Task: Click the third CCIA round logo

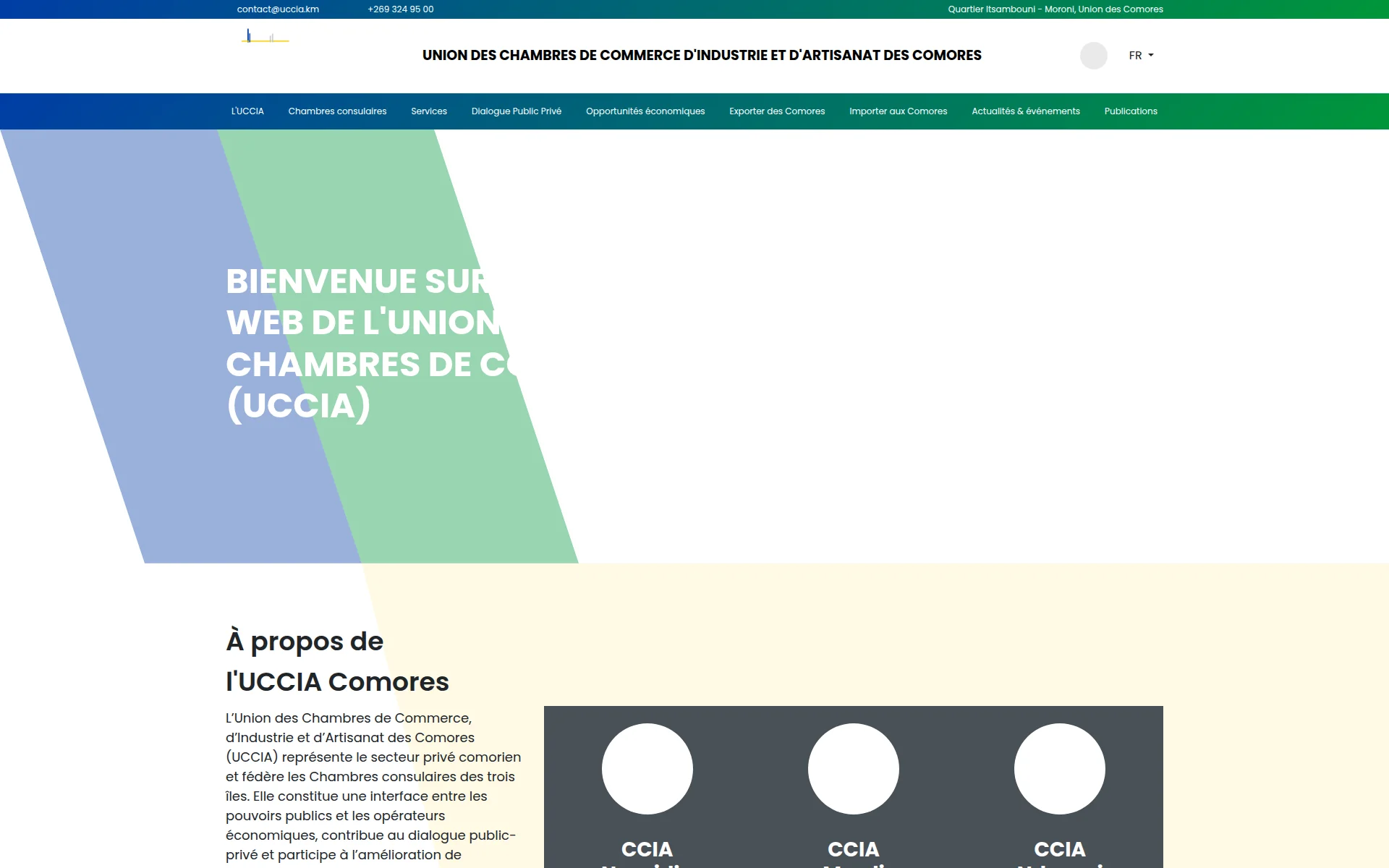Action: (1060, 769)
